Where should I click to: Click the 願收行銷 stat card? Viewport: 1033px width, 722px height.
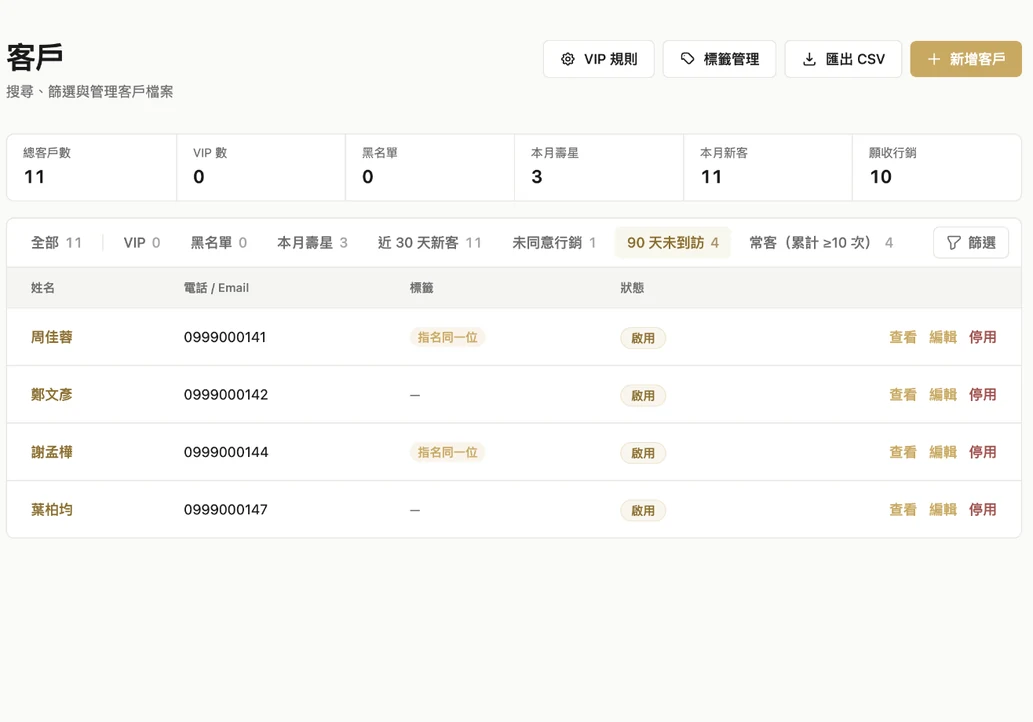tap(937, 167)
